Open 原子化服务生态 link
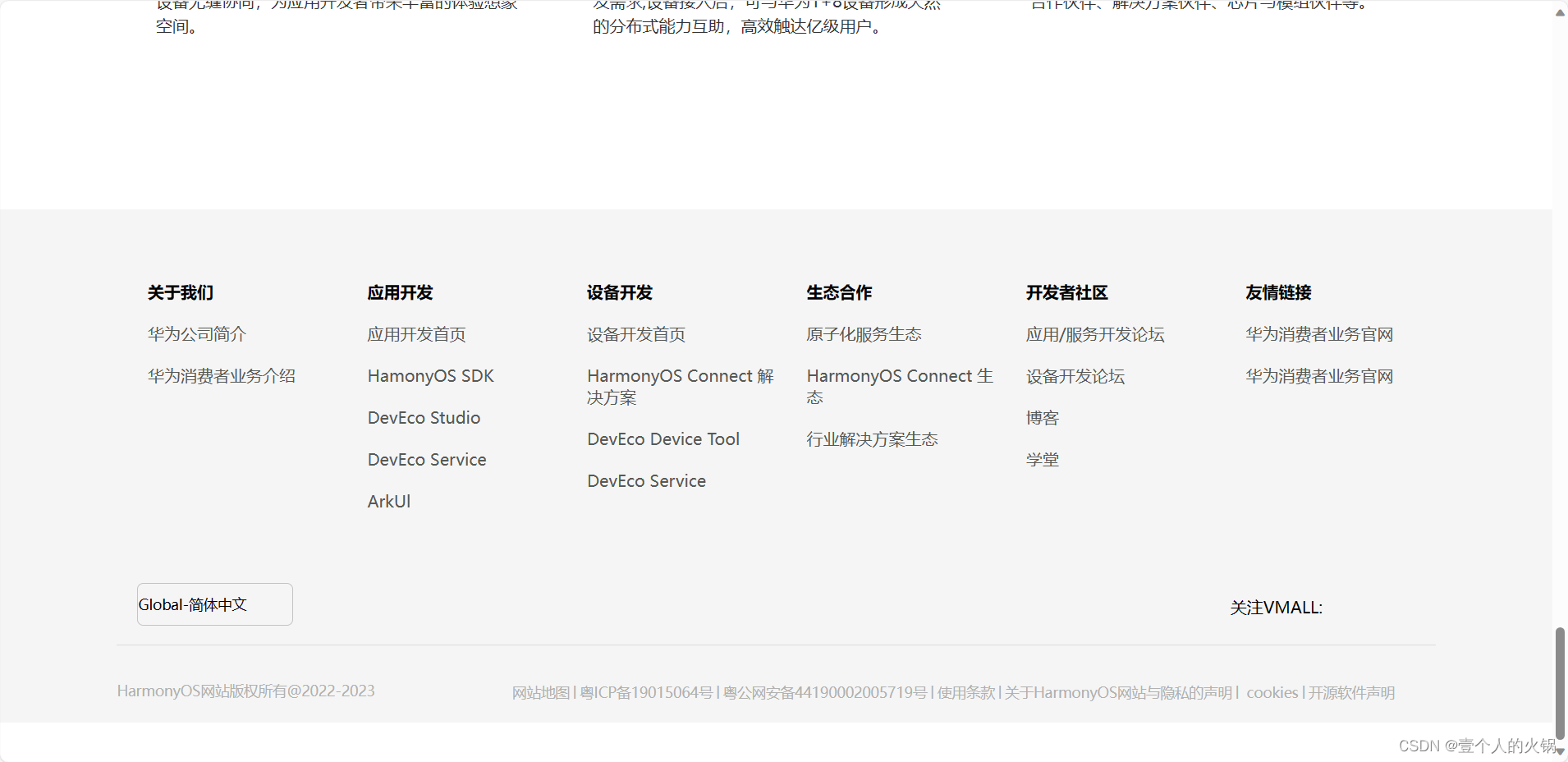 [x=864, y=333]
